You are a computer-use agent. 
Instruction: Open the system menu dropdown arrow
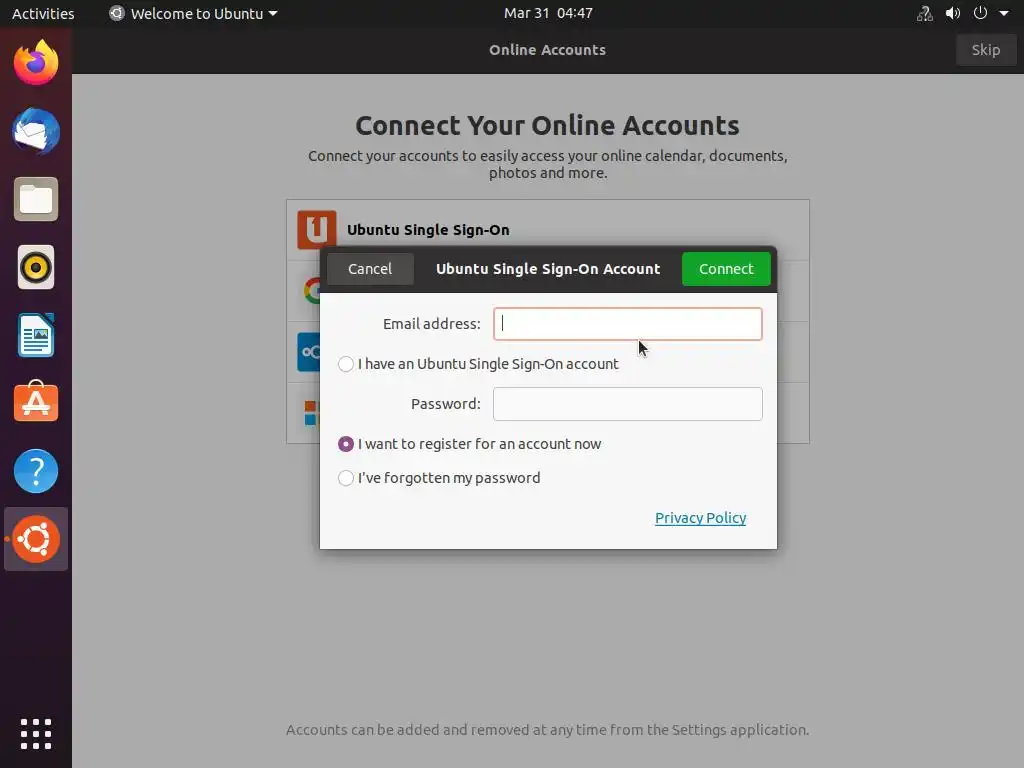click(1004, 13)
